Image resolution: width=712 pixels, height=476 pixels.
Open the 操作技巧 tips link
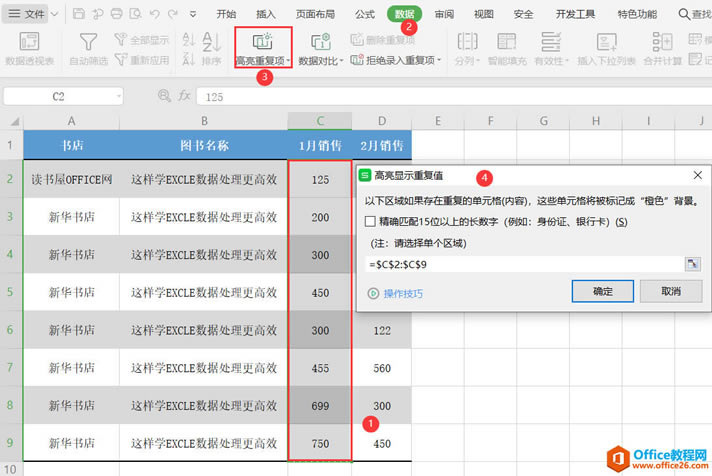click(403, 293)
